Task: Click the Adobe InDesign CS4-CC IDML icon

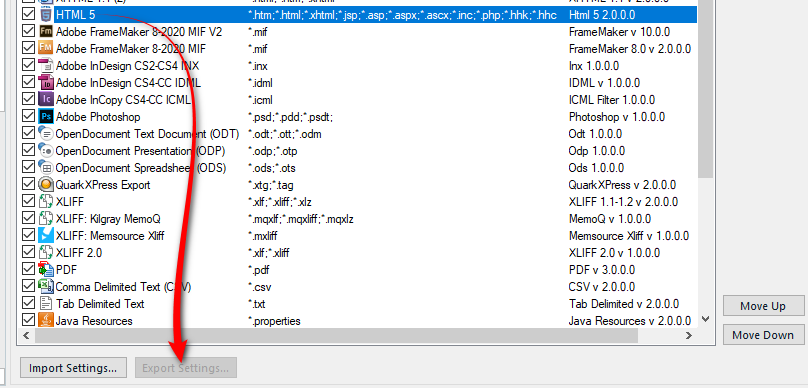Action: point(45,83)
